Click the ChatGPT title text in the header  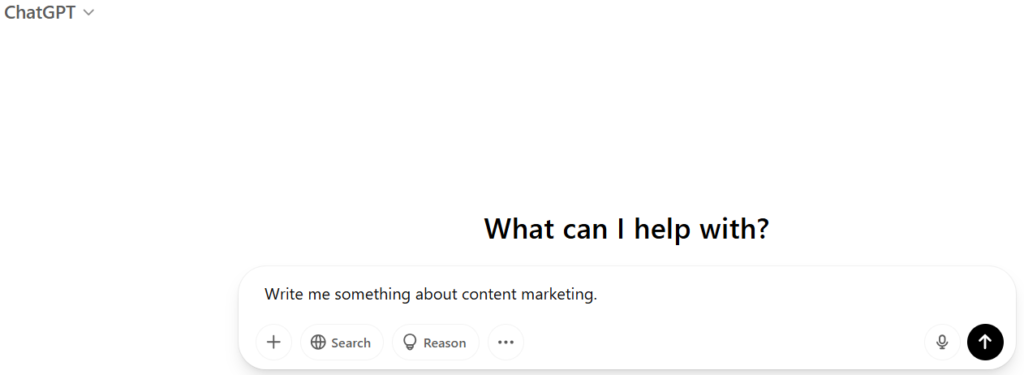[x=40, y=12]
